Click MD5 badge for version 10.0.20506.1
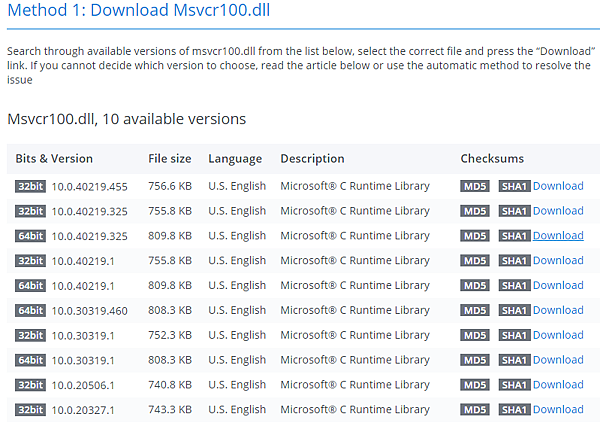Viewport: 600px width, 423px height. [x=475, y=385]
